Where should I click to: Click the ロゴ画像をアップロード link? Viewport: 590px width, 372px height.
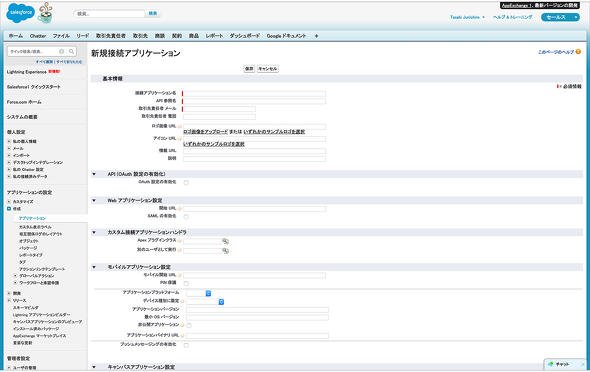point(205,132)
